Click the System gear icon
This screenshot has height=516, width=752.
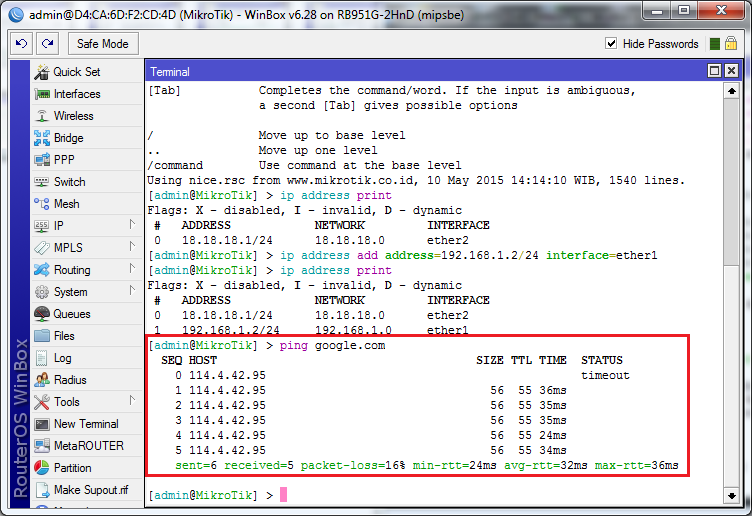coord(42,292)
